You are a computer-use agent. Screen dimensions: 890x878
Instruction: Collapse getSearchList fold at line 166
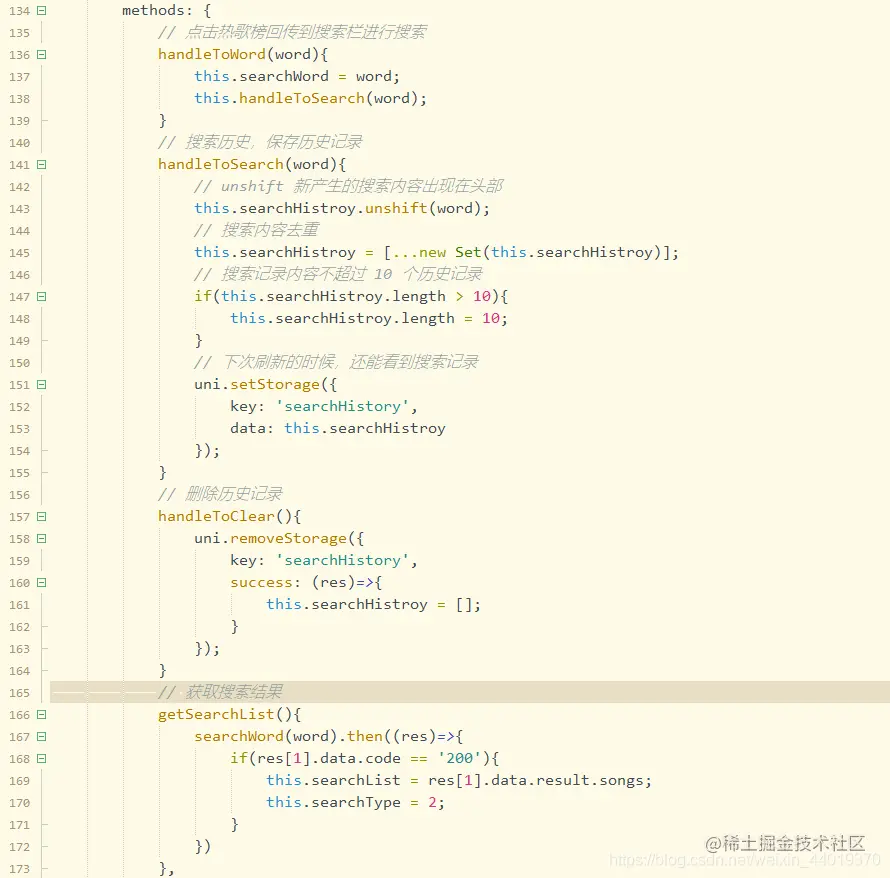41,715
